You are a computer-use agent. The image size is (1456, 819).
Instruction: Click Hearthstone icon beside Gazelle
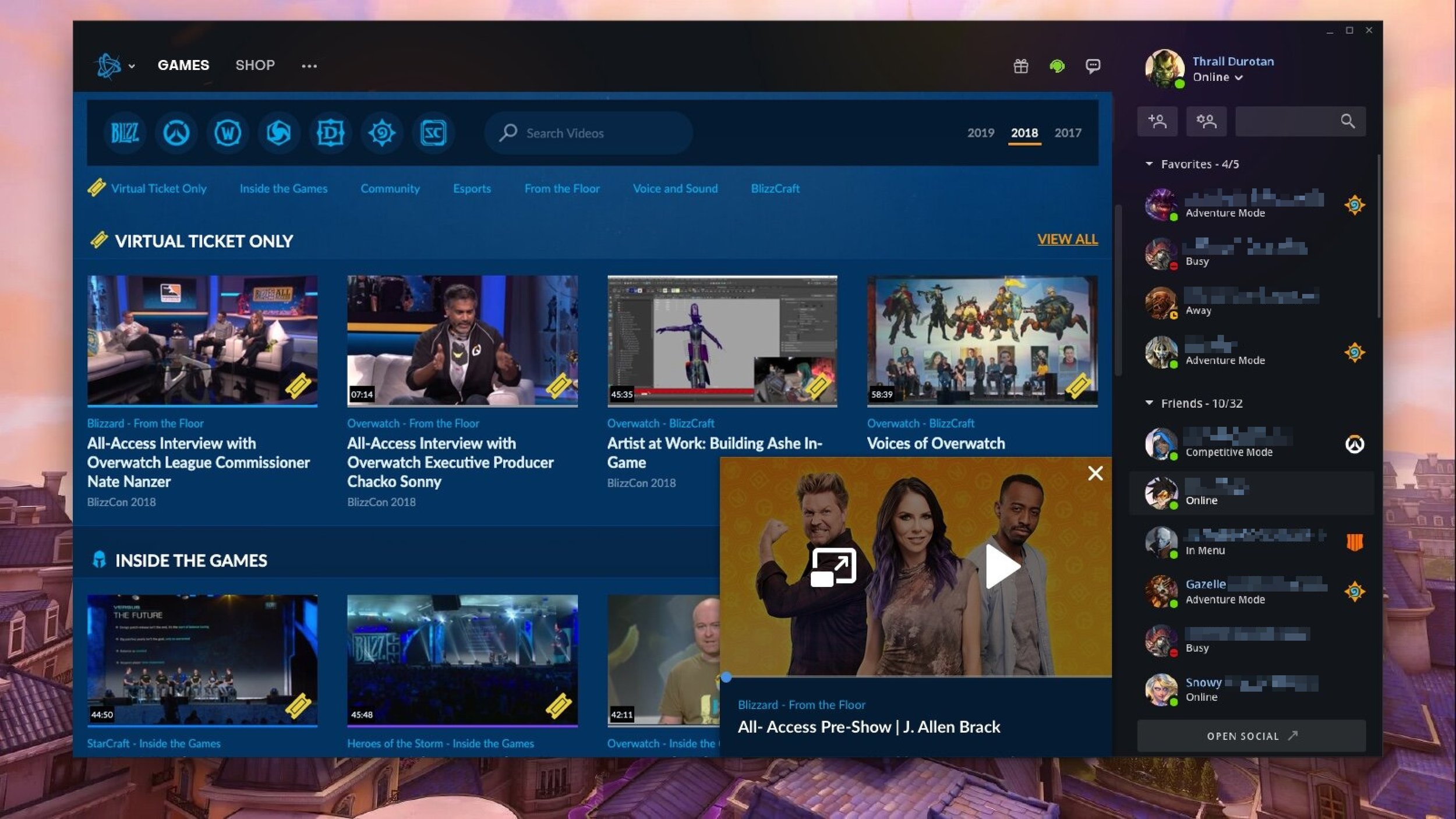pos(1354,592)
